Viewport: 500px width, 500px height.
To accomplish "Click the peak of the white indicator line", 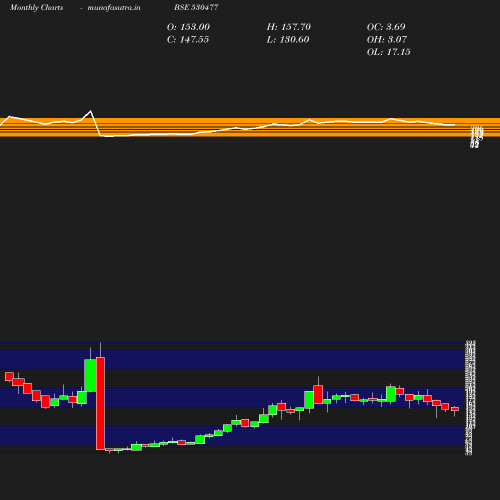I will [x=90, y=111].
